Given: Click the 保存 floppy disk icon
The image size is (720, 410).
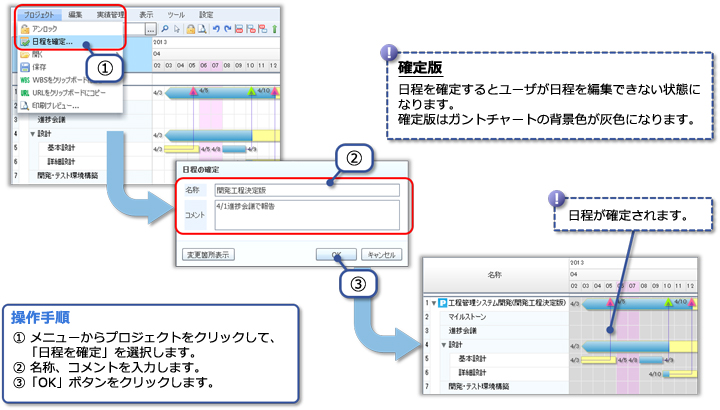Looking at the screenshot, I should pyautogui.click(x=26, y=67).
